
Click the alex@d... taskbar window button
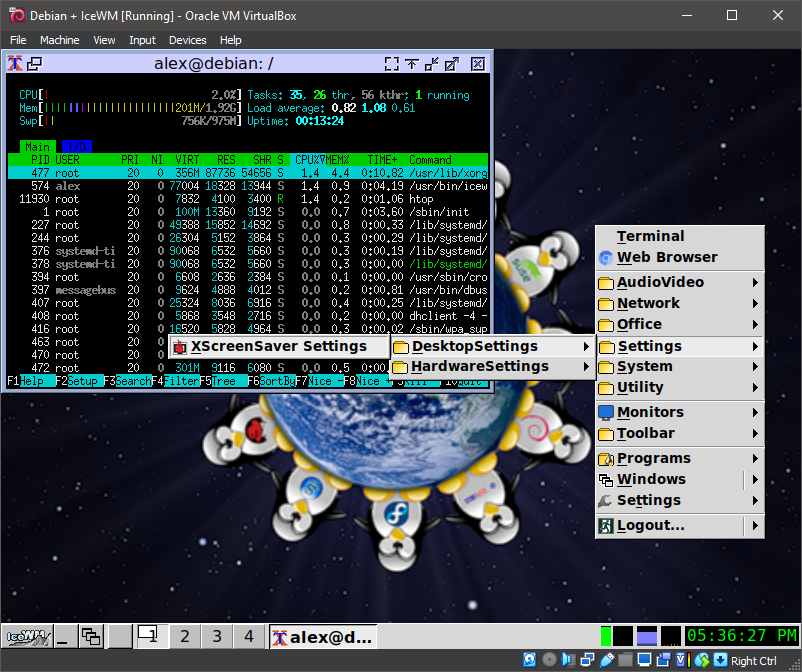322,636
